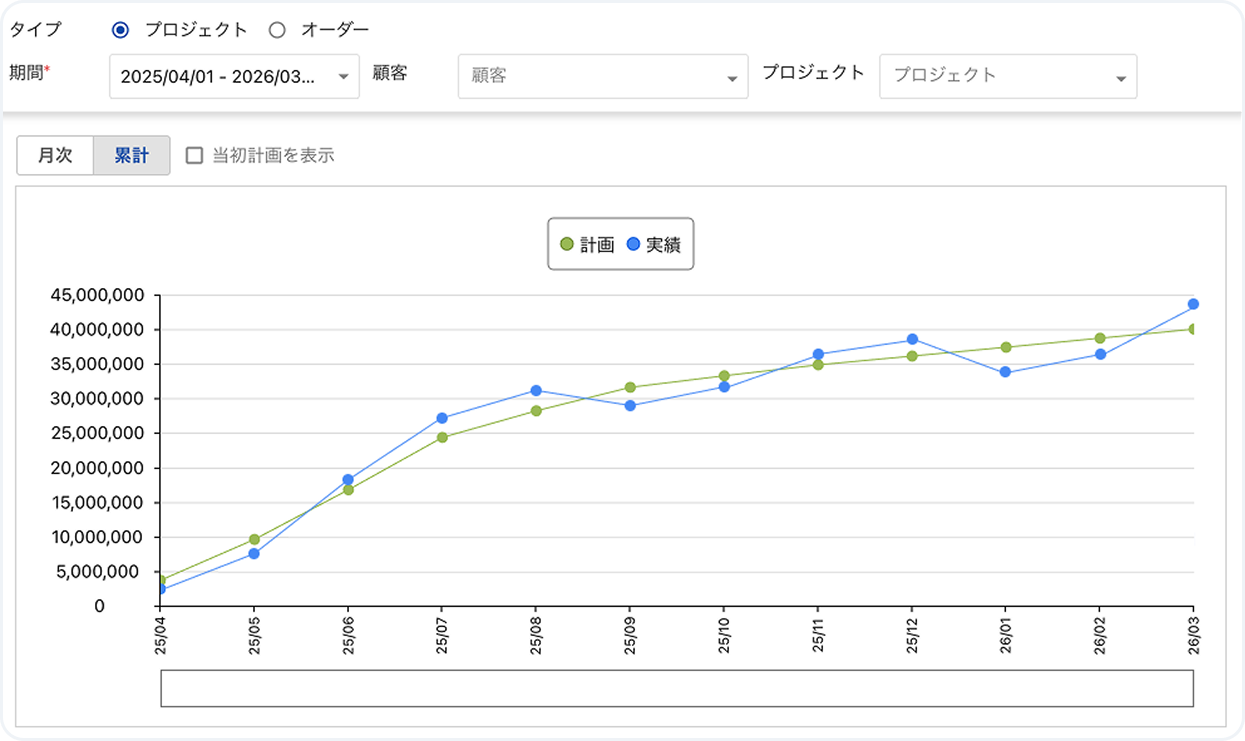Expand the プロジェクト dropdown arrow
The image size is (1245, 741).
point(1120,78)
